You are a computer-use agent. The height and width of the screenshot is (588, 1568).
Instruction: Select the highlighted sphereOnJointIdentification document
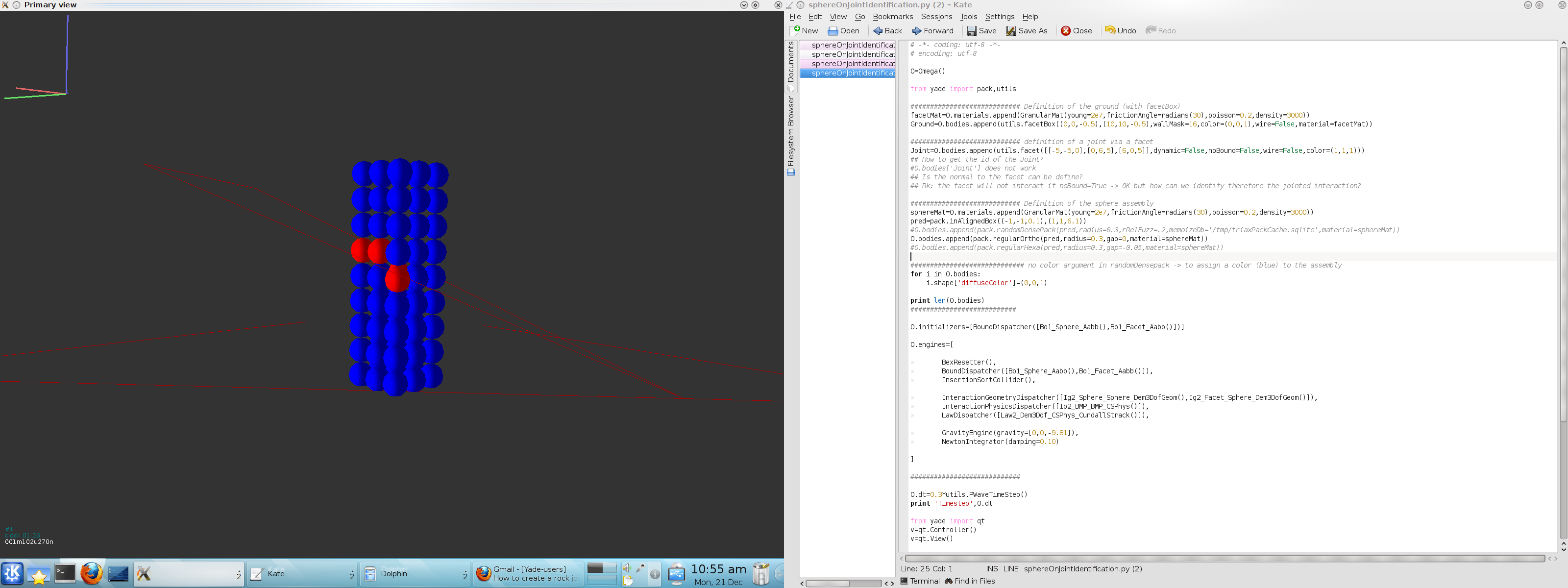(x=852, y=73)
